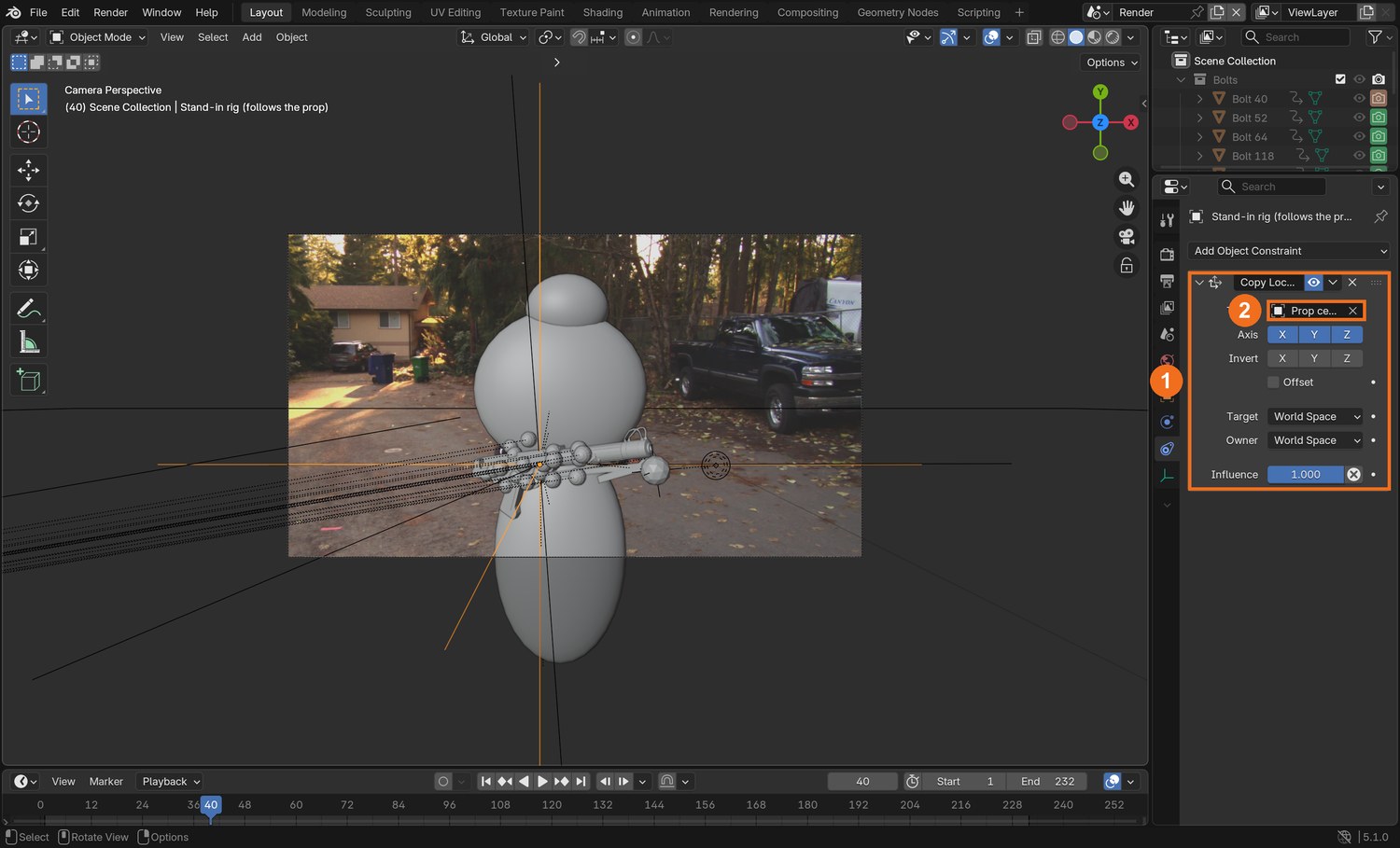Activate the Scale tool

tap(29, 237)
